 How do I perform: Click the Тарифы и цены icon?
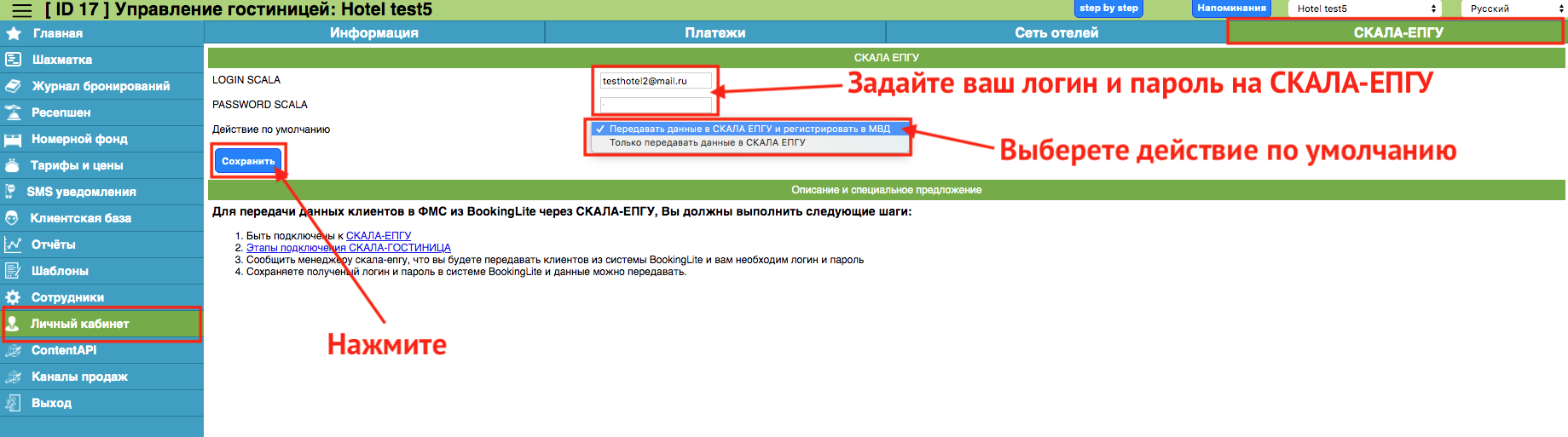click(13, 165)
